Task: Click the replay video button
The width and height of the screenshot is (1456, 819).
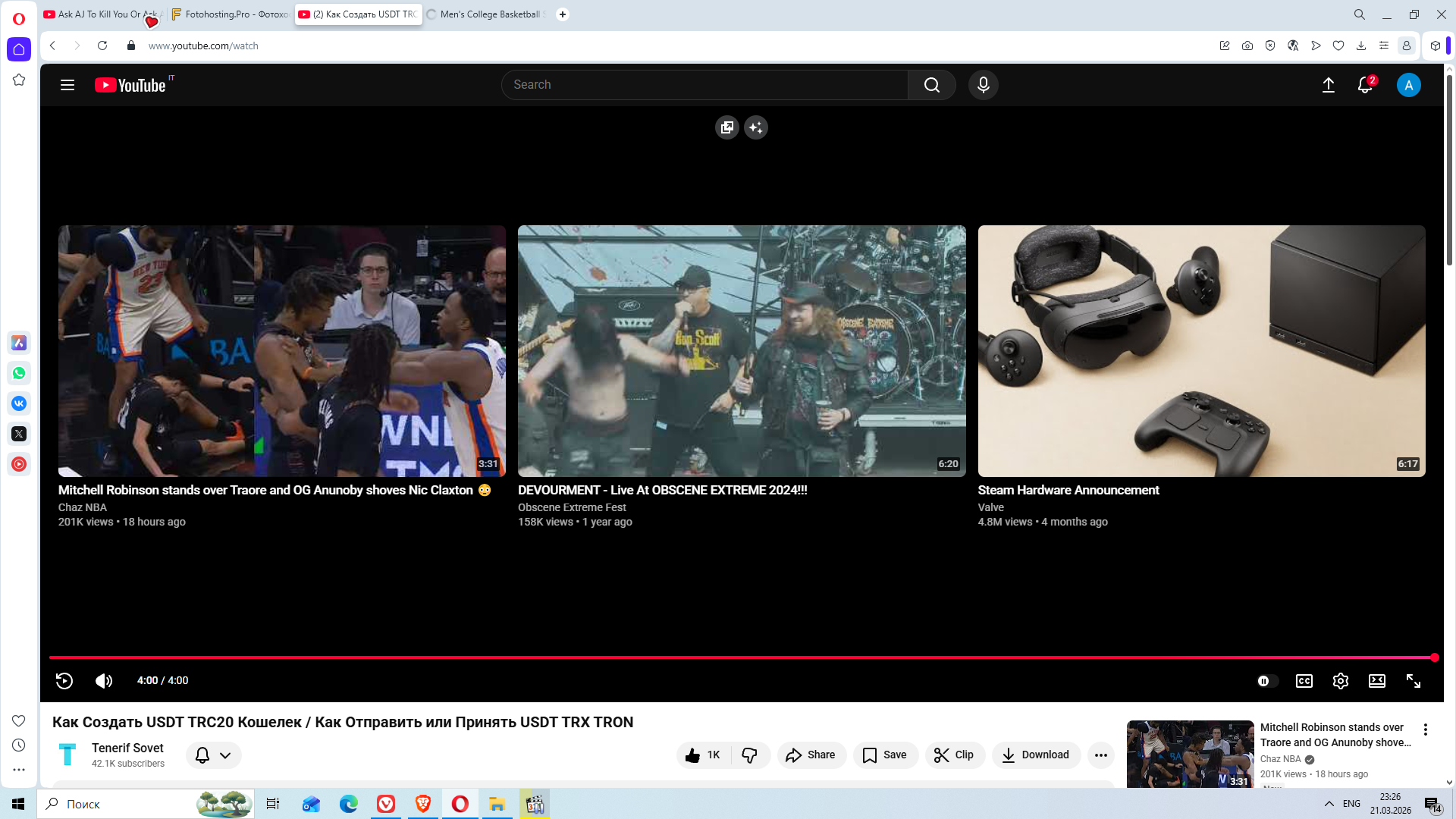Action: coord(64,681)
